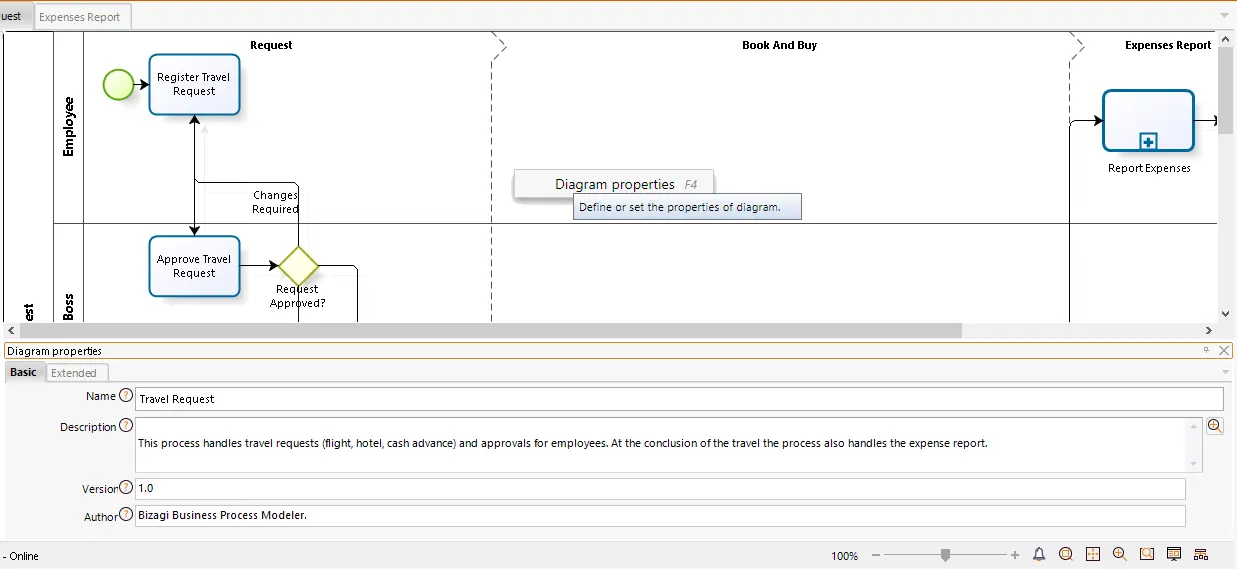Click the Request Approved gateway diamond
Screen dimensions: 1237x569
[x=298, y=266]
